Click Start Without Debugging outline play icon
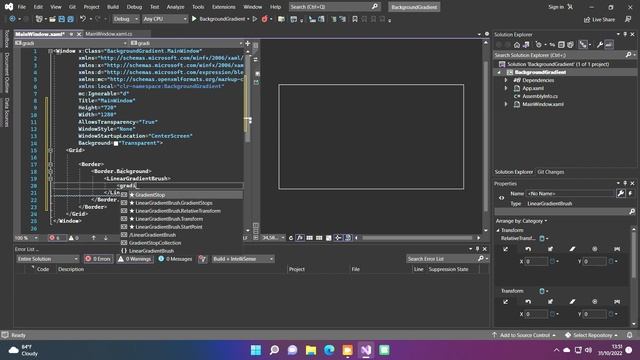The width and height of the screenshot is (640, 360). click(255, 19)
